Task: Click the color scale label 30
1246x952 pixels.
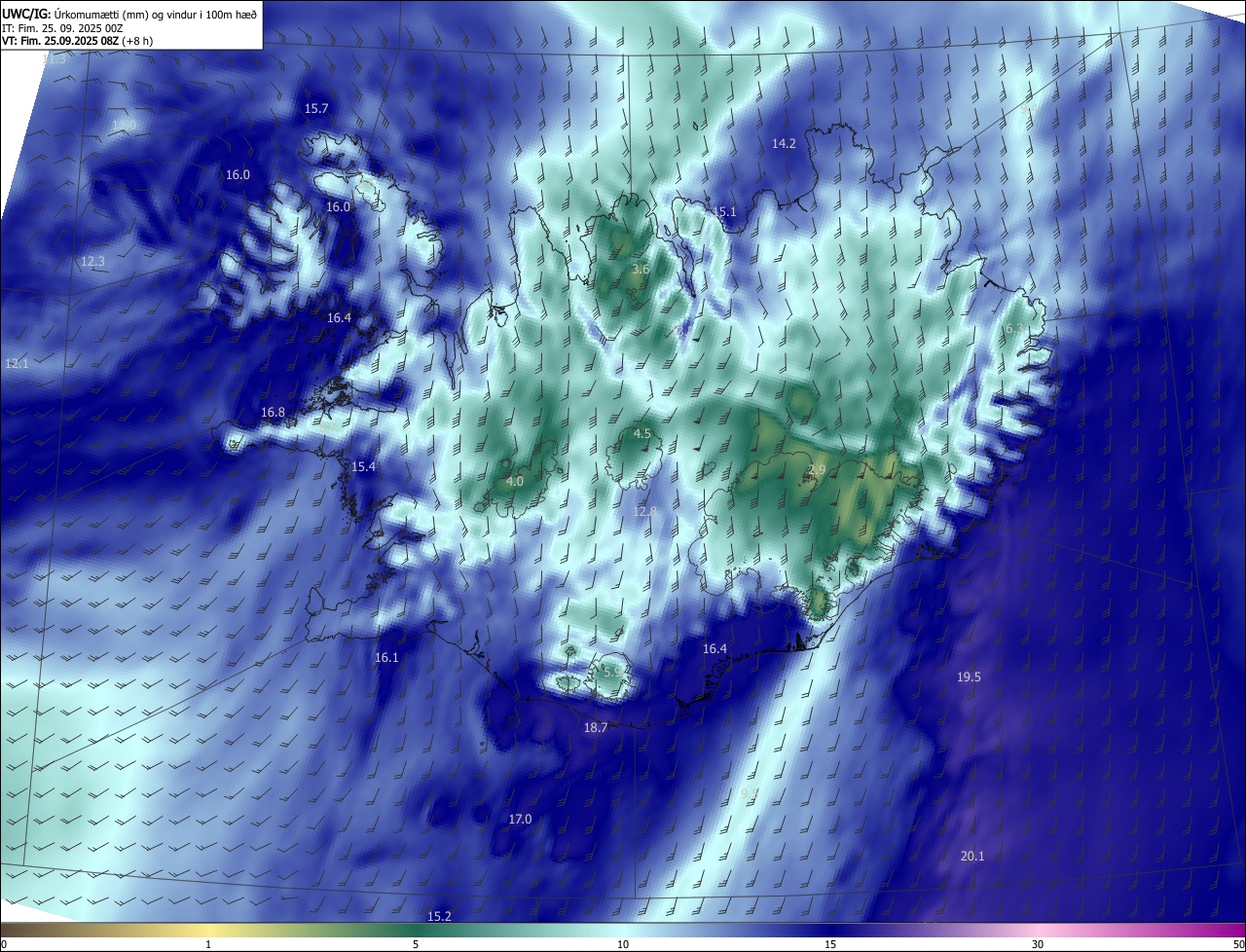Action: pyautogui.click(x=1038, y=945)
